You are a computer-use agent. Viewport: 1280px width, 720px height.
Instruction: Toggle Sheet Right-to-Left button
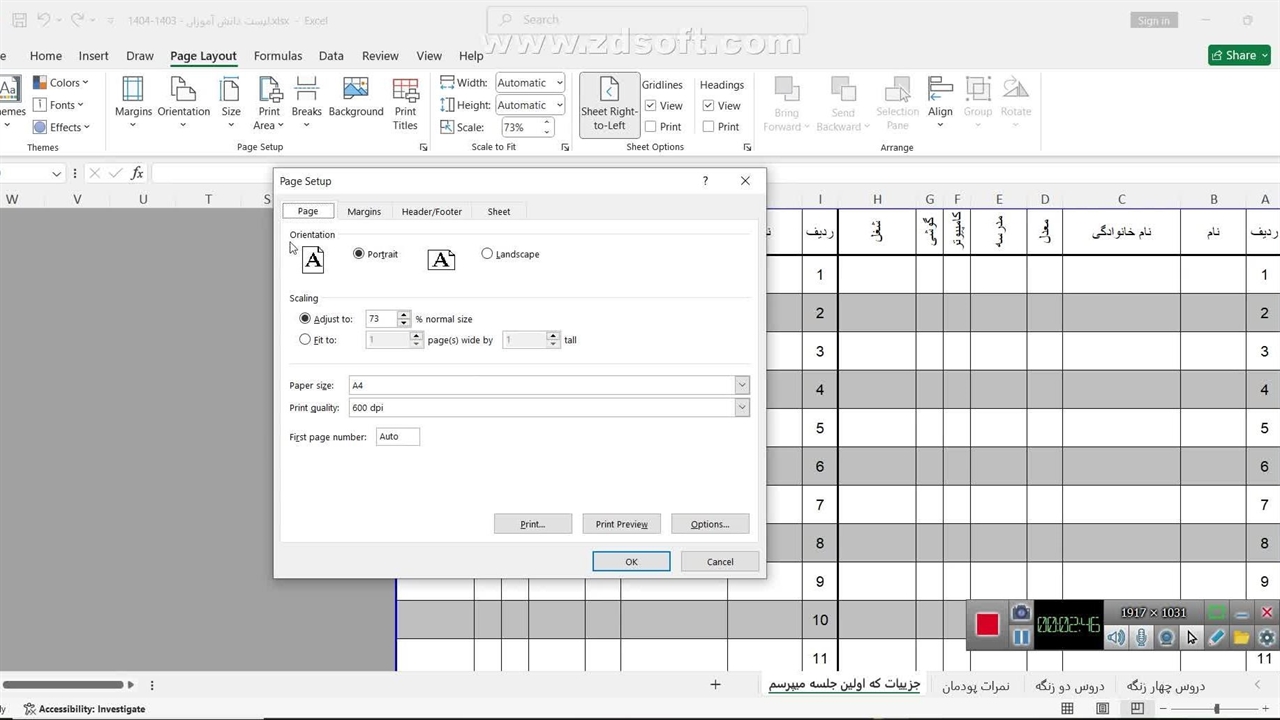pos(609,104)
